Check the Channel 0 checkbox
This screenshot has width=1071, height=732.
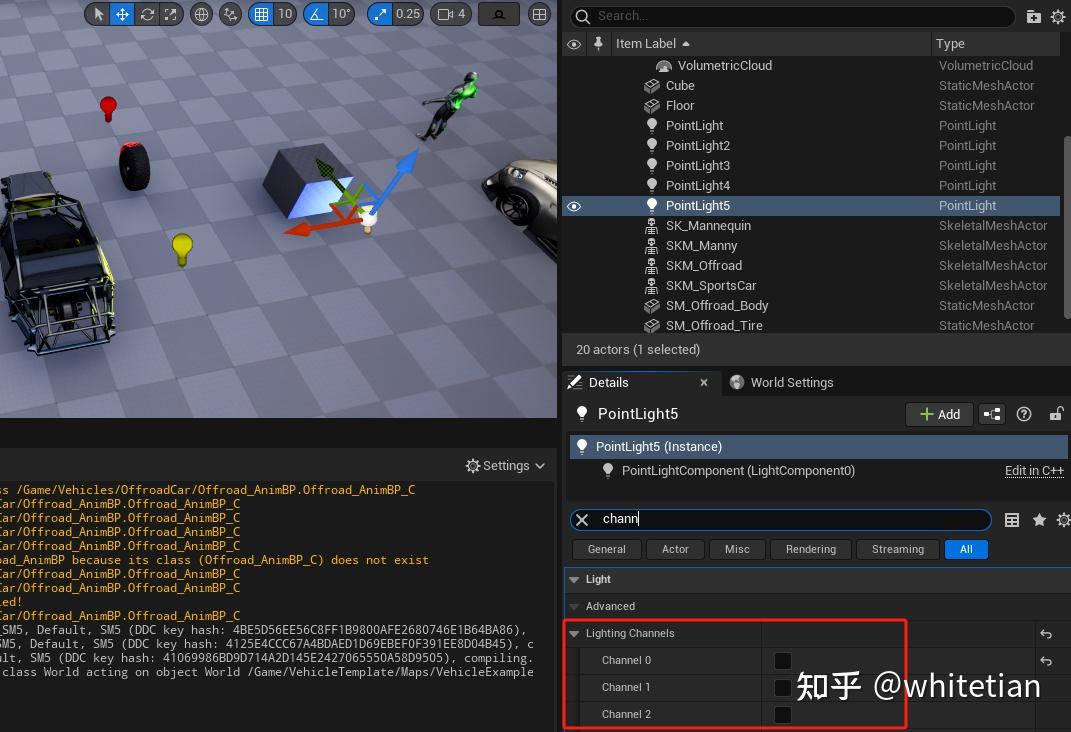click(x=784, y=660)
